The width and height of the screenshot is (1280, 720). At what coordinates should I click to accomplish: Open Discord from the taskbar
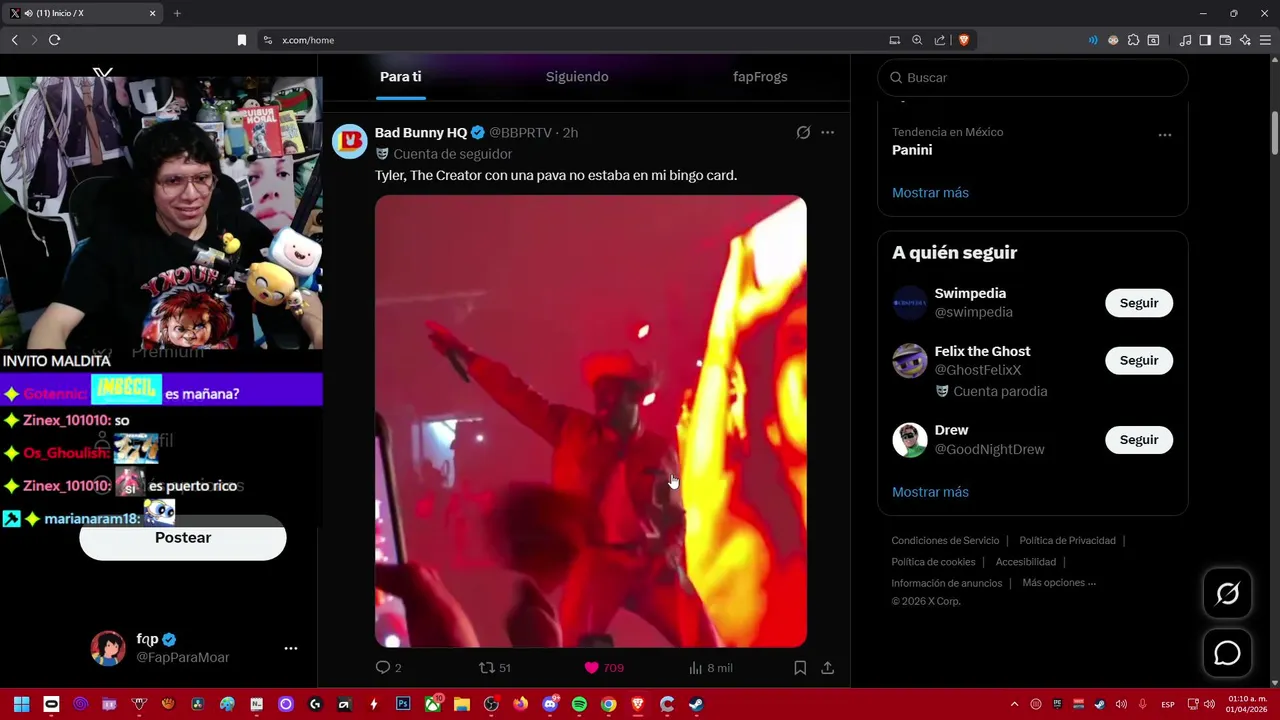click(x=550, y=704)
